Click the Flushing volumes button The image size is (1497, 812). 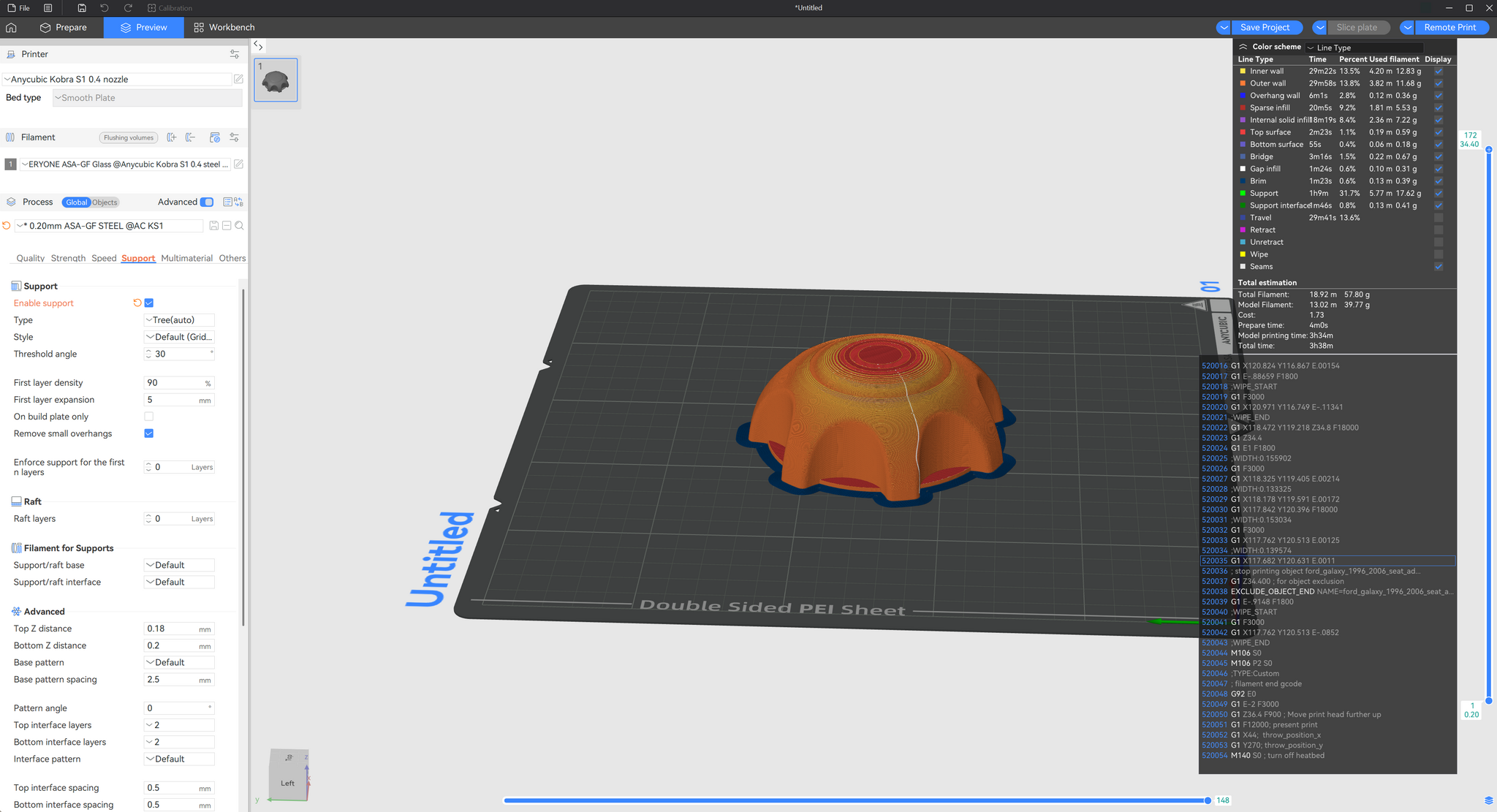tap(129, 137)
